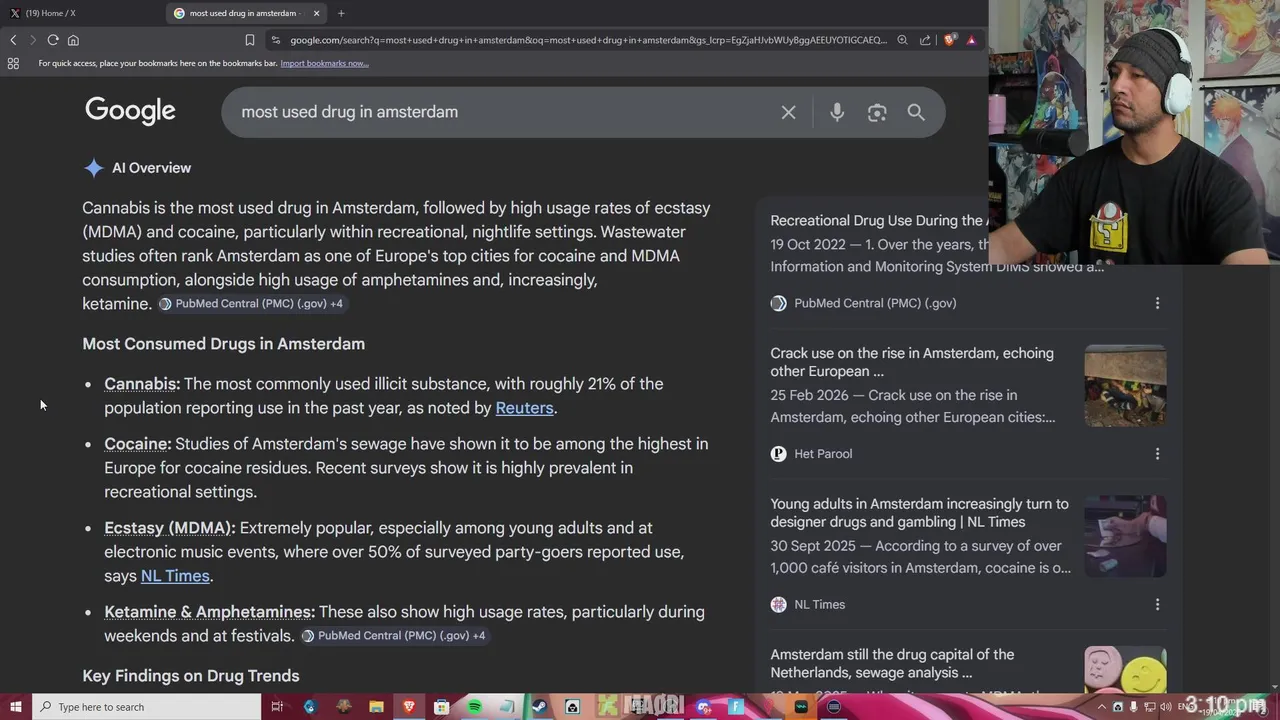Open more options for NL Times source

tap(1157, 604)
